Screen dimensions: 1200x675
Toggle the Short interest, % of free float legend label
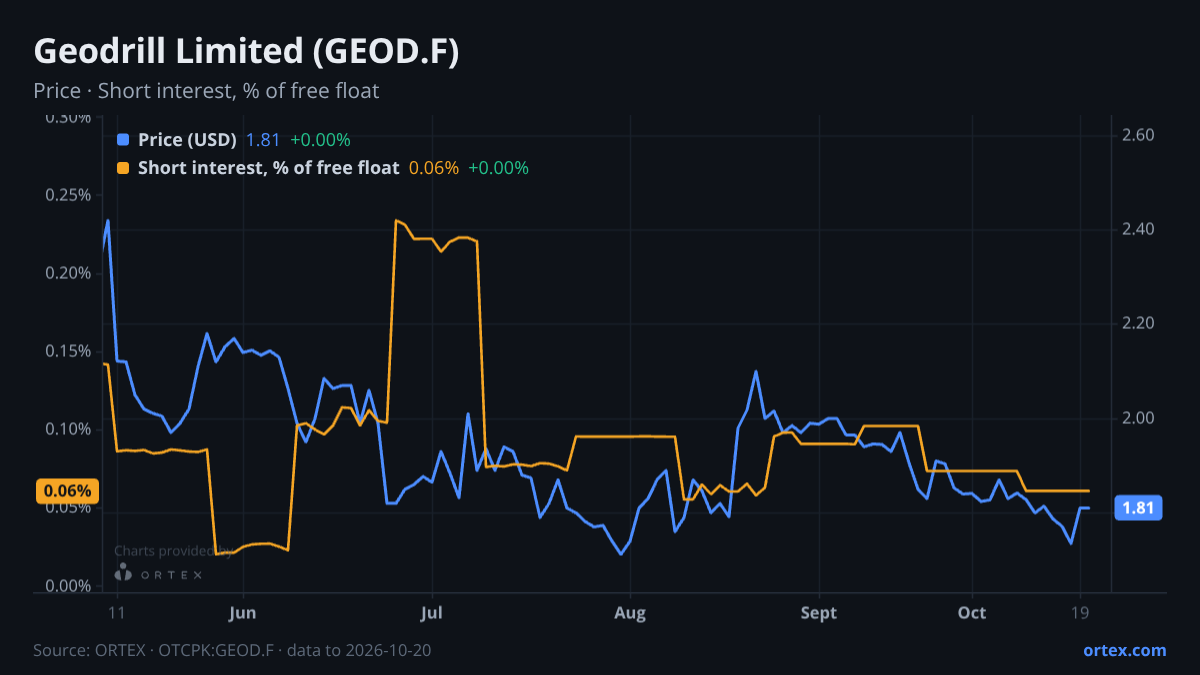(268, 168)
